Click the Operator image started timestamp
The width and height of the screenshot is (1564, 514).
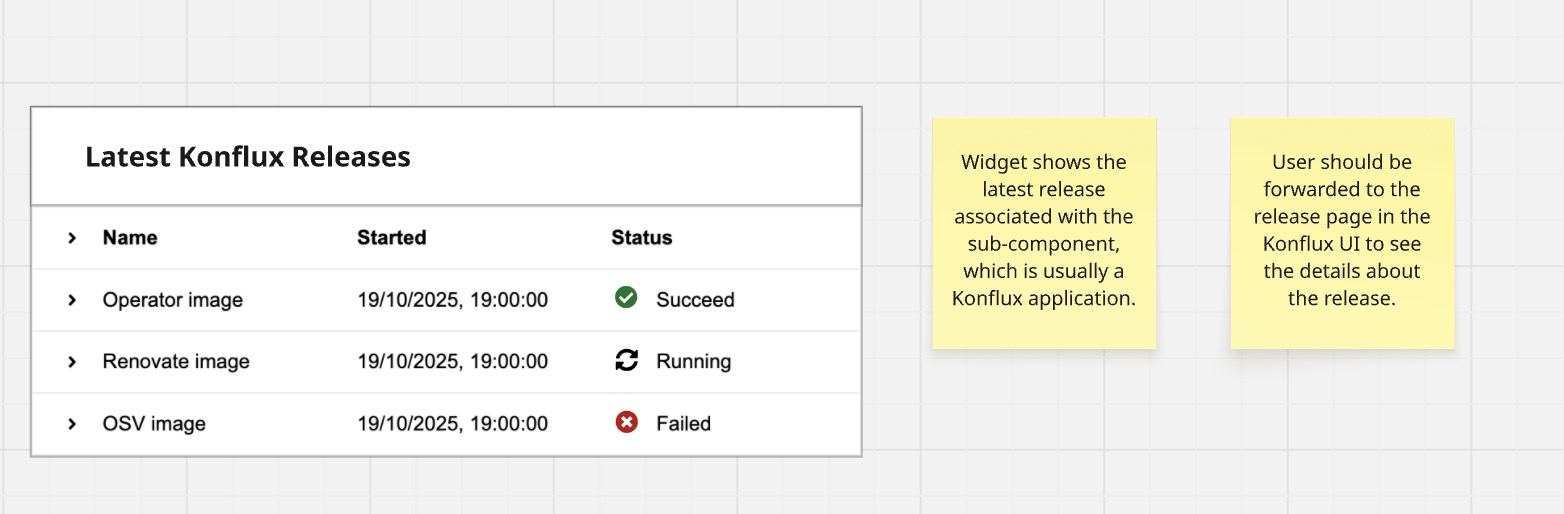tap(452, 300)
